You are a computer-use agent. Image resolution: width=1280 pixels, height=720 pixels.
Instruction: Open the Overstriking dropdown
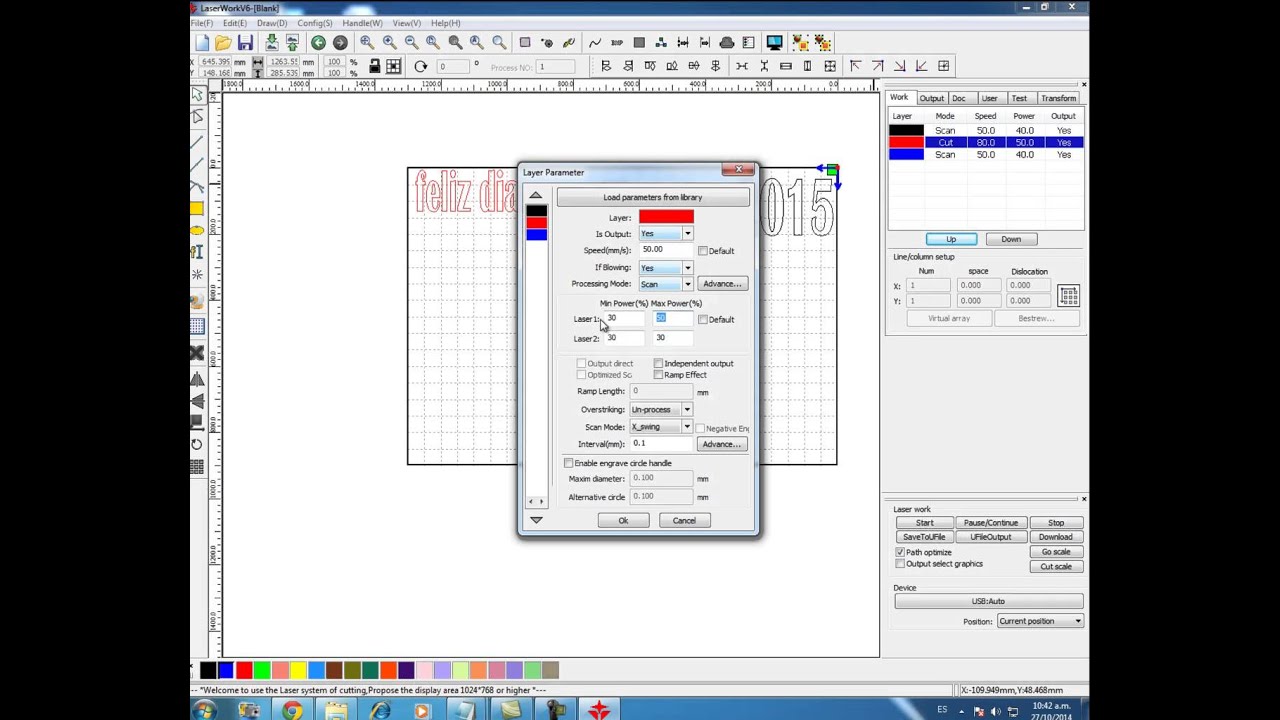coord(687,410)
